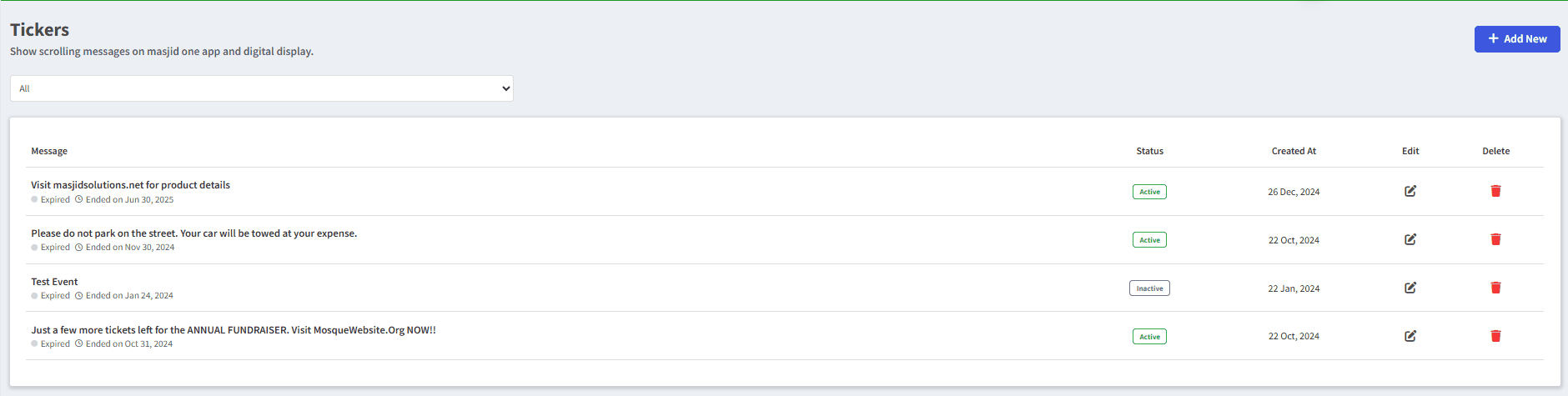Edit the street parking ticker
This screenshot has height=396, width=1568.
pyautogui.click(x=1410, y=239)
